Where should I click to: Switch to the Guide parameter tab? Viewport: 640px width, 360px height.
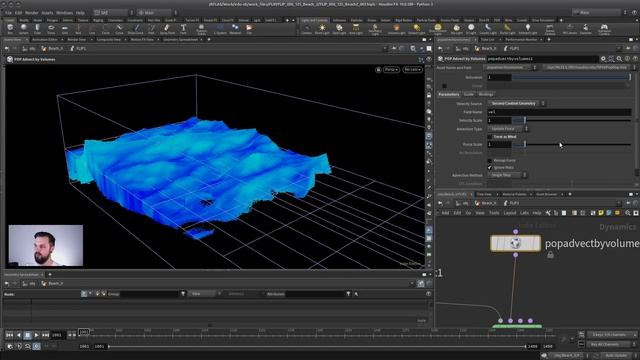[x=469, y=94]
